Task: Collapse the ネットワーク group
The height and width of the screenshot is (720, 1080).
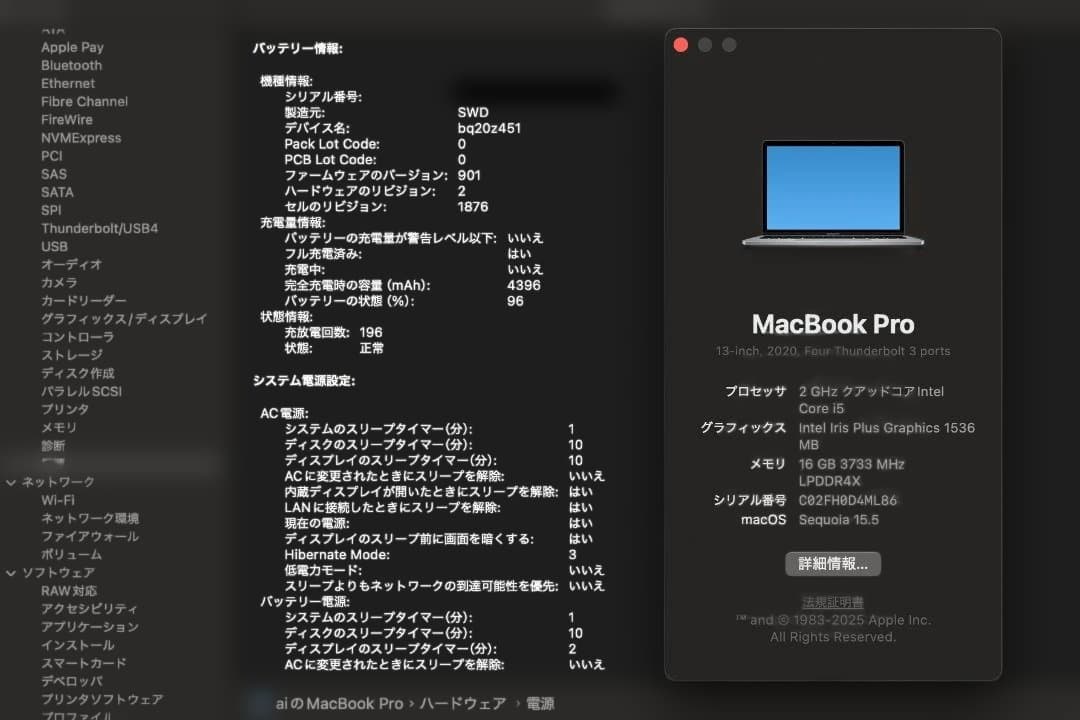Action: click(13, 481)
